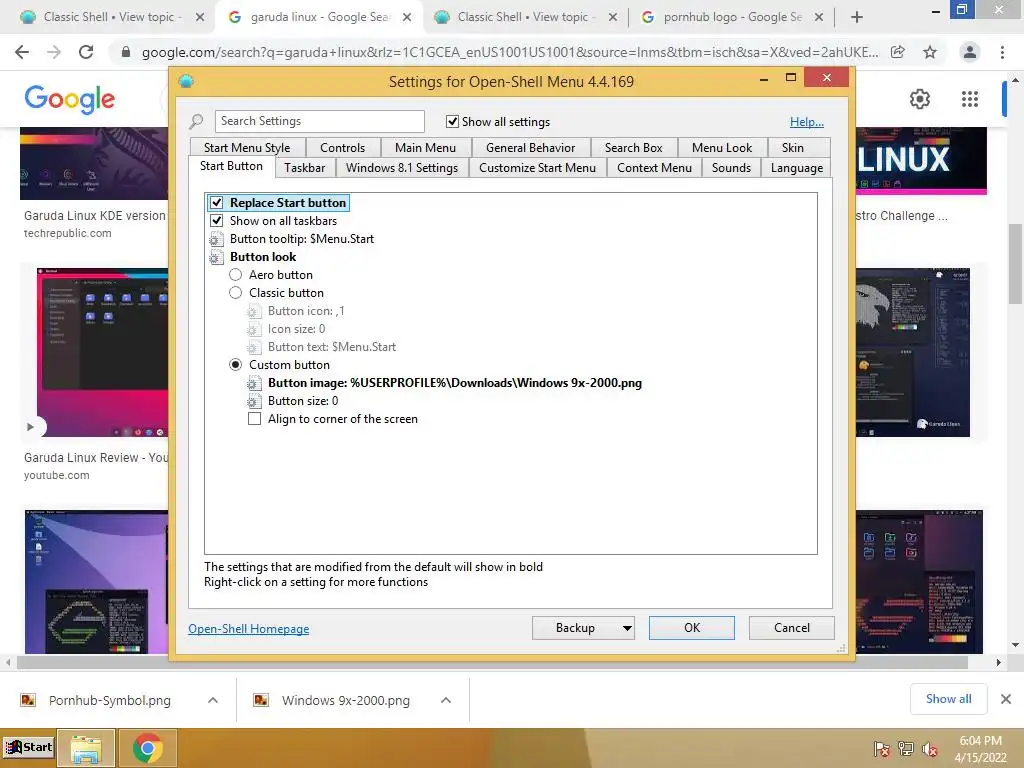This screenshot has height=768, width=1024.
Task: Switch to the Start Menu Style tab
Action: pos(247,148)
